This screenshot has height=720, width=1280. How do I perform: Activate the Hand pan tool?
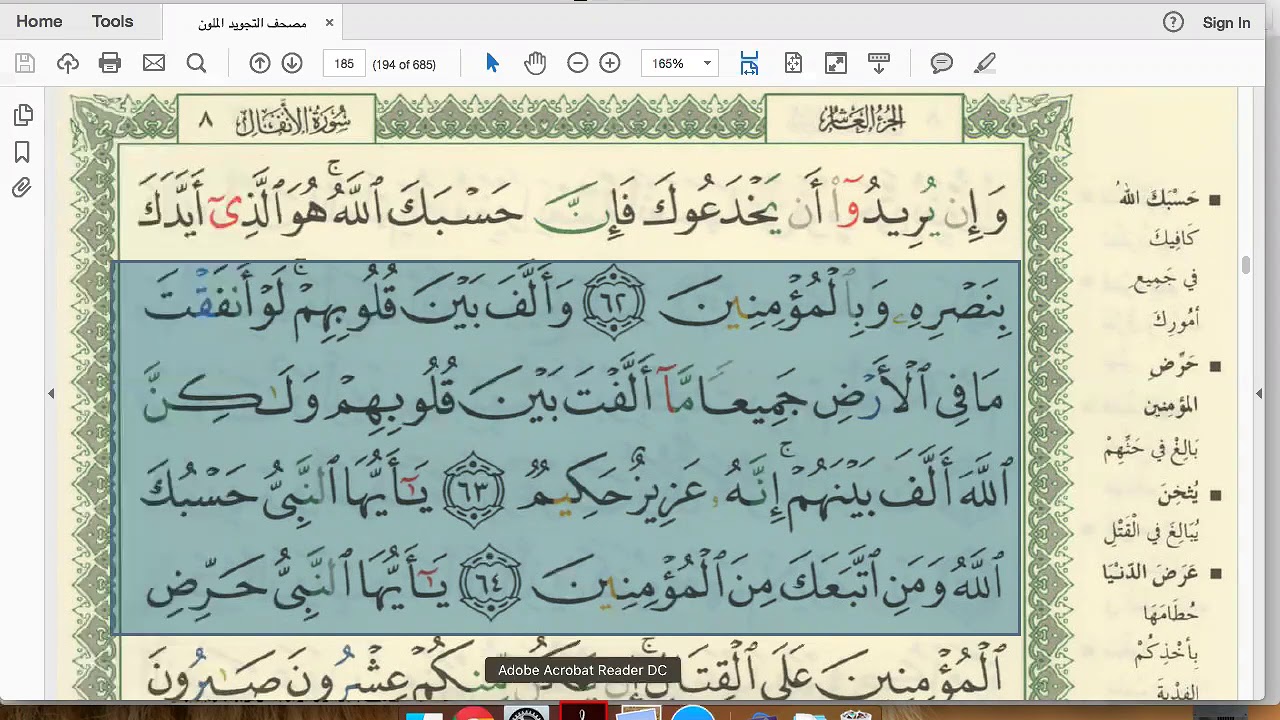point(535,63)
